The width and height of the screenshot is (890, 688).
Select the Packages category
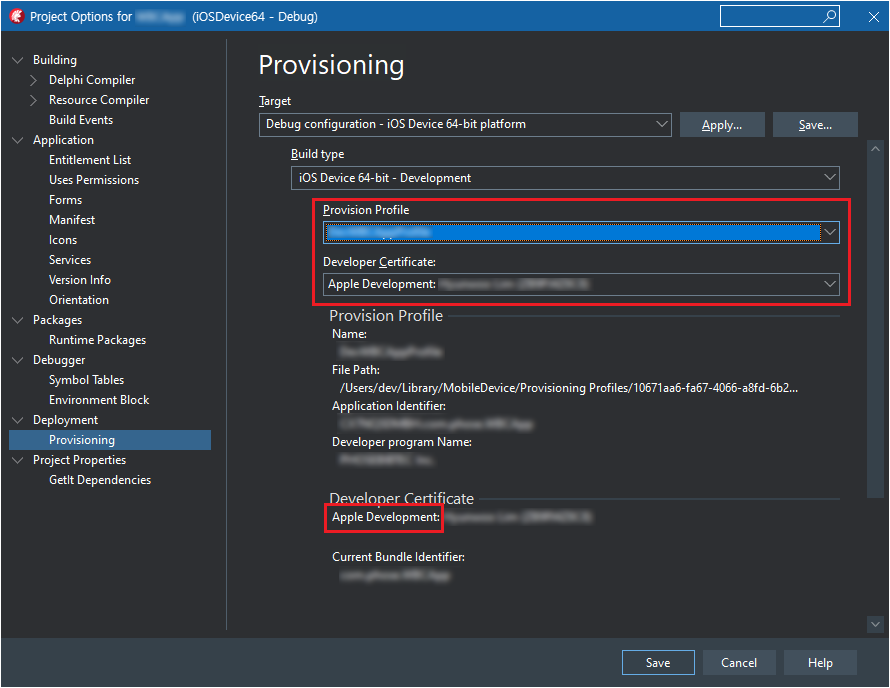click(x=57, y=320)
